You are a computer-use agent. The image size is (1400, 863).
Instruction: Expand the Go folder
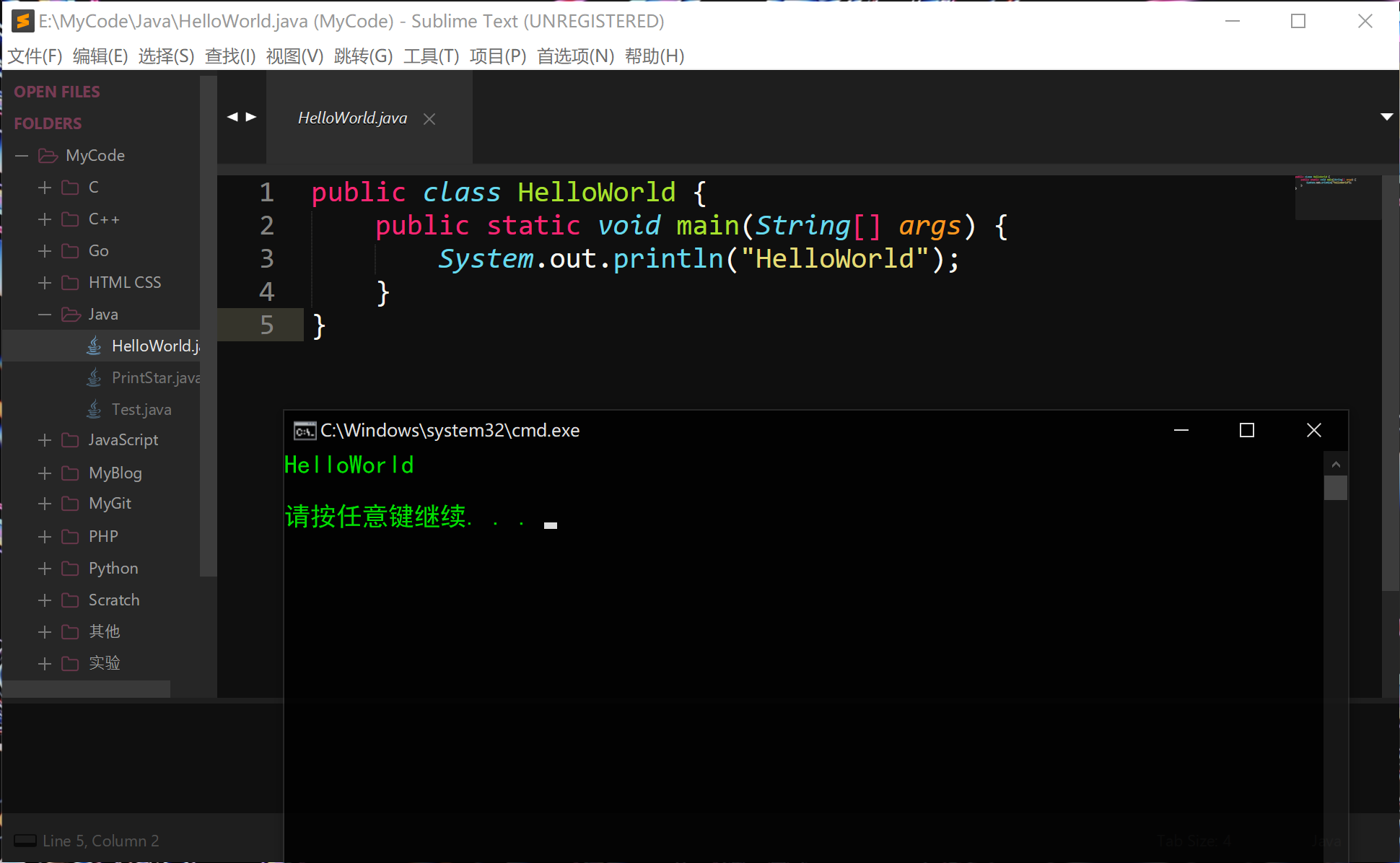tap(45, 251)
